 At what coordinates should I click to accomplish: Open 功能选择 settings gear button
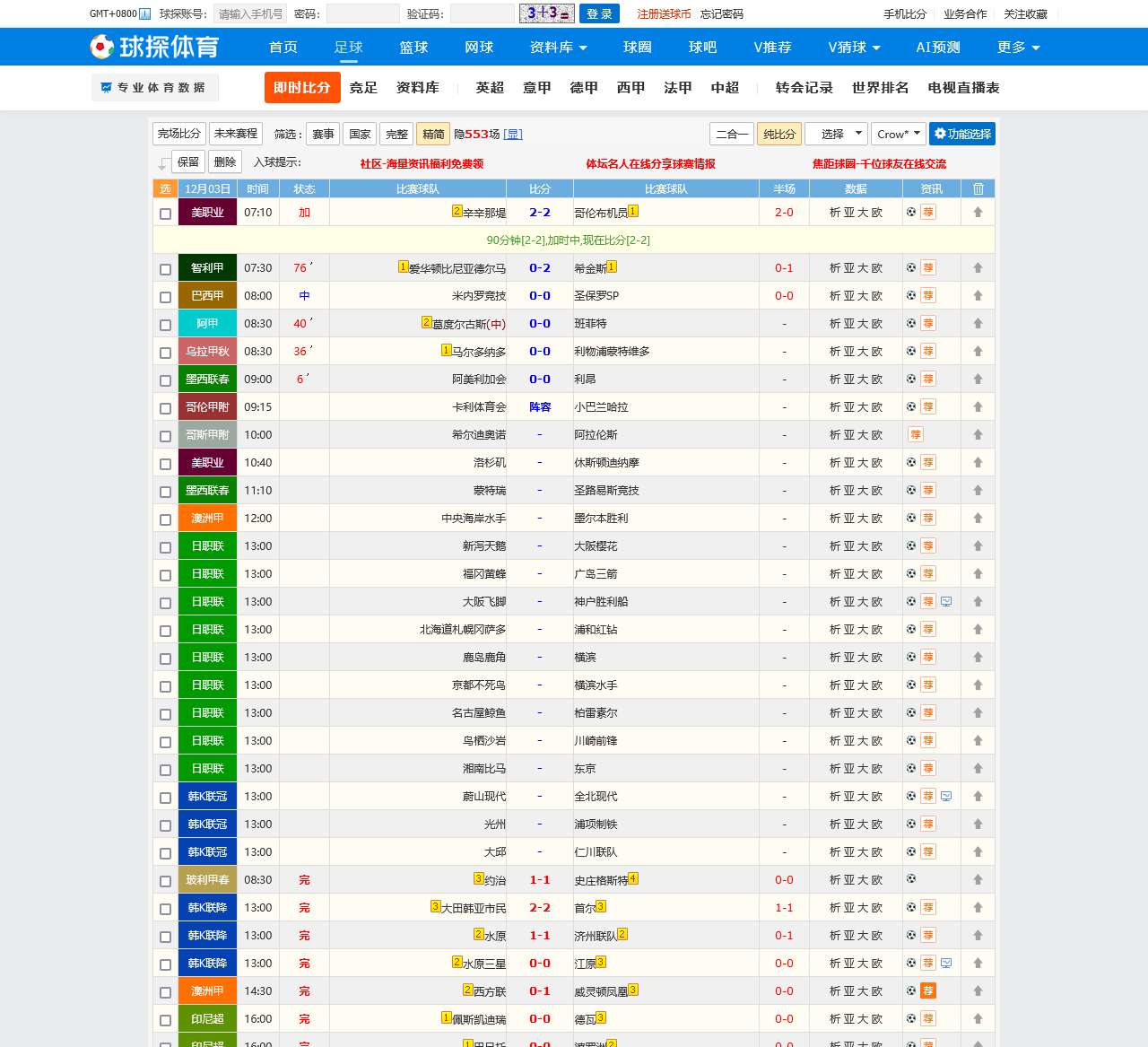coord(961,134)
